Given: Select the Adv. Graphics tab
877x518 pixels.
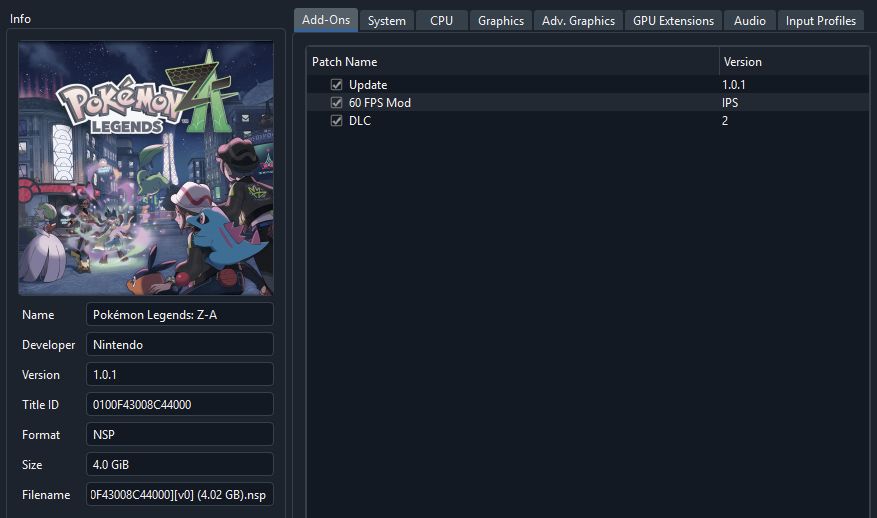Looking at the screenshot, I should tap(578, 21).
